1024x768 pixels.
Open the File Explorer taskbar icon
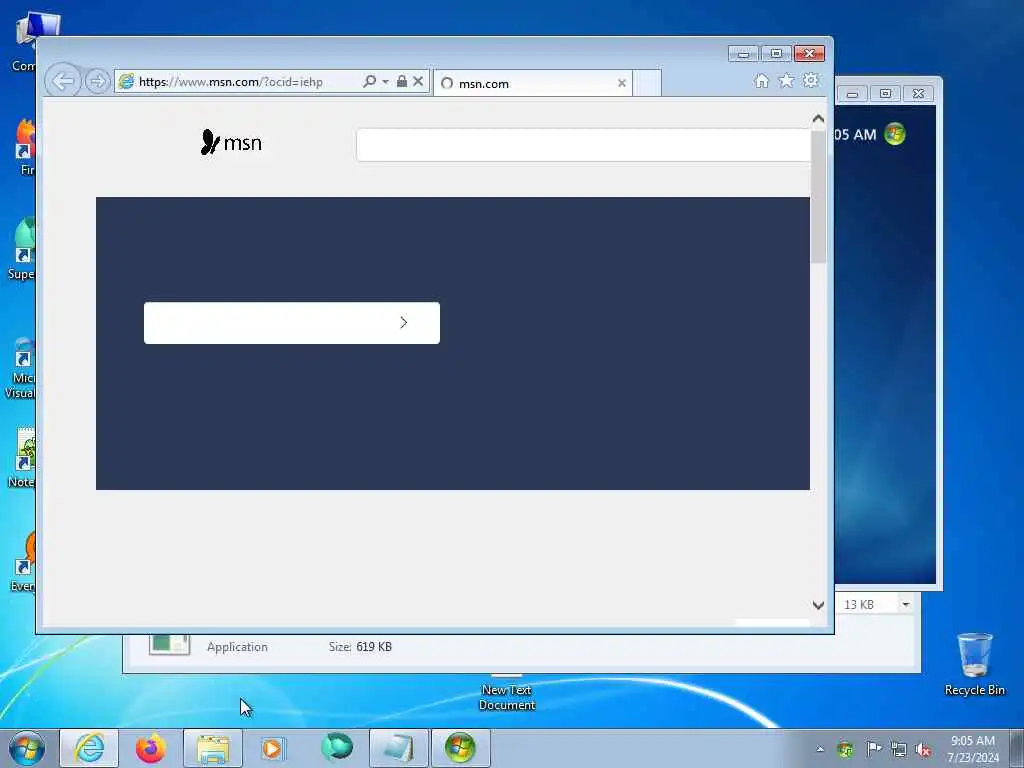pos(213,748)
